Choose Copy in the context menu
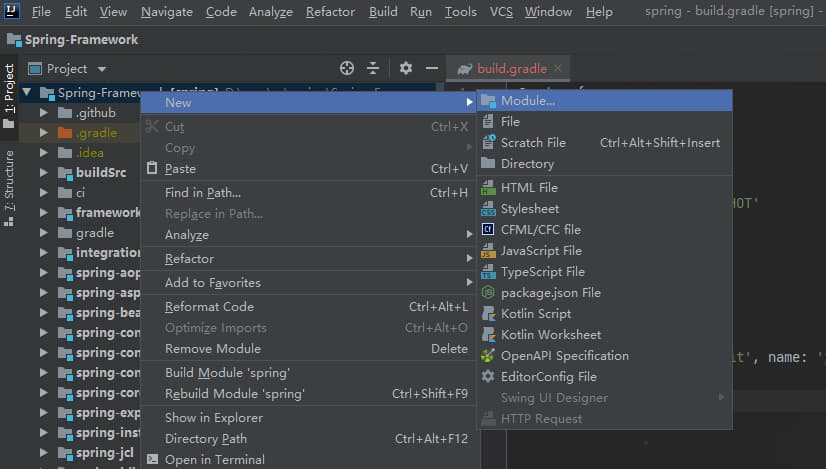 pos(309,148)
